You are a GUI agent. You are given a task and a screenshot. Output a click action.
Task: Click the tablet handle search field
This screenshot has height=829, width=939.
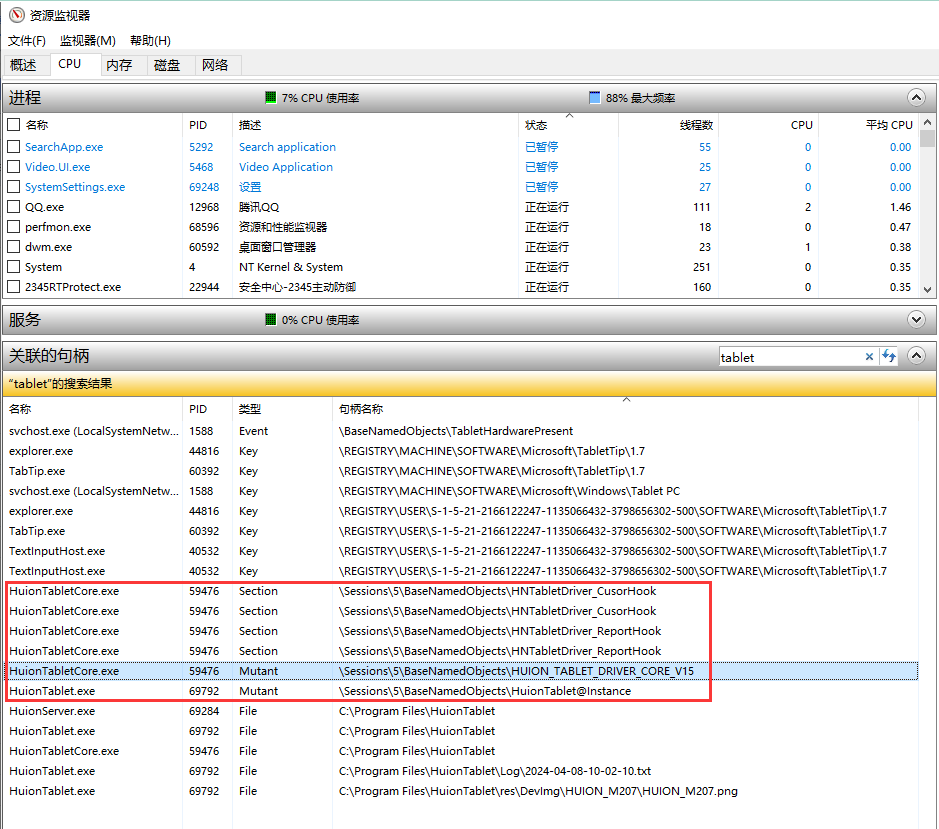pos(790,358)
